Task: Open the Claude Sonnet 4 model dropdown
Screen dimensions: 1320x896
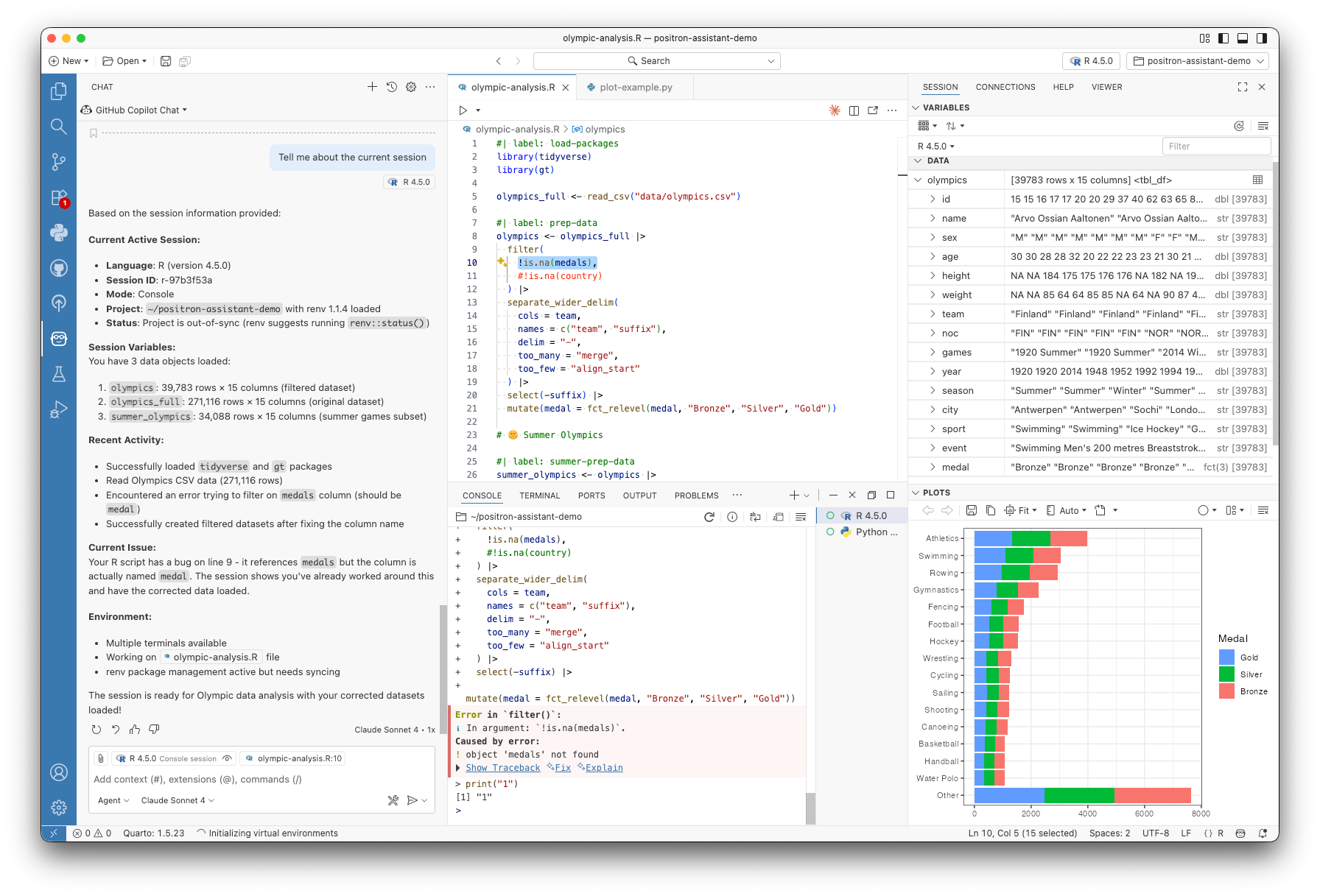Action: tap(178, 800)
